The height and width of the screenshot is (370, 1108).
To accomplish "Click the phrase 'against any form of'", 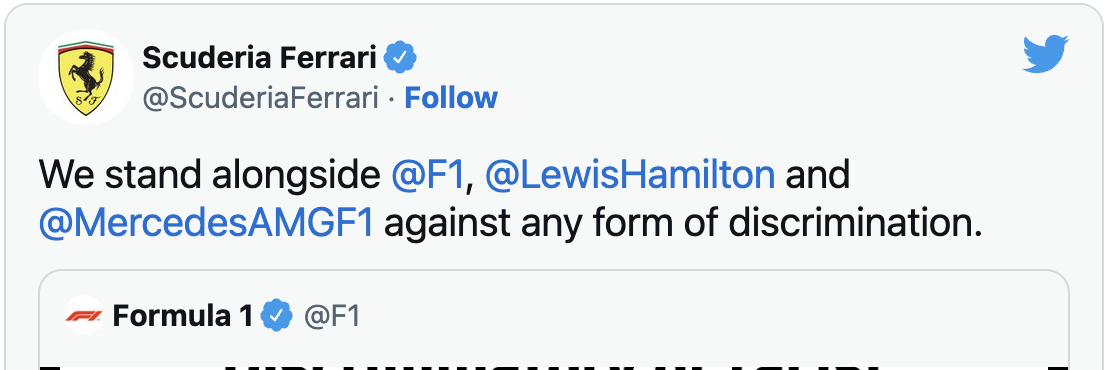I will click(x=552, y=224).
